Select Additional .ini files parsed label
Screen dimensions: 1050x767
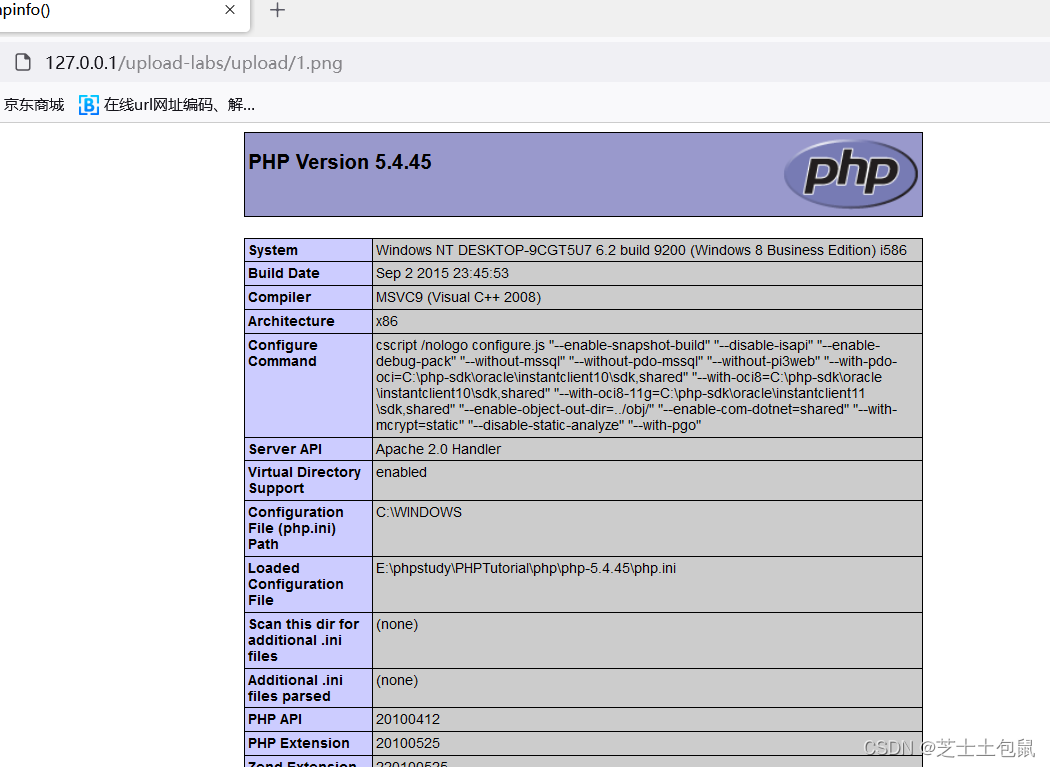pyautogui.click(x=295, y=688)
